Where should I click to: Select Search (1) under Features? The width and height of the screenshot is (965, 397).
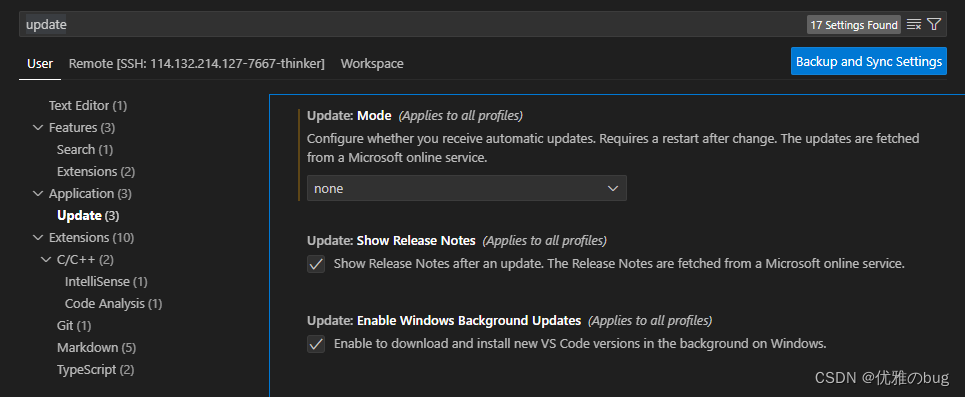85,150
